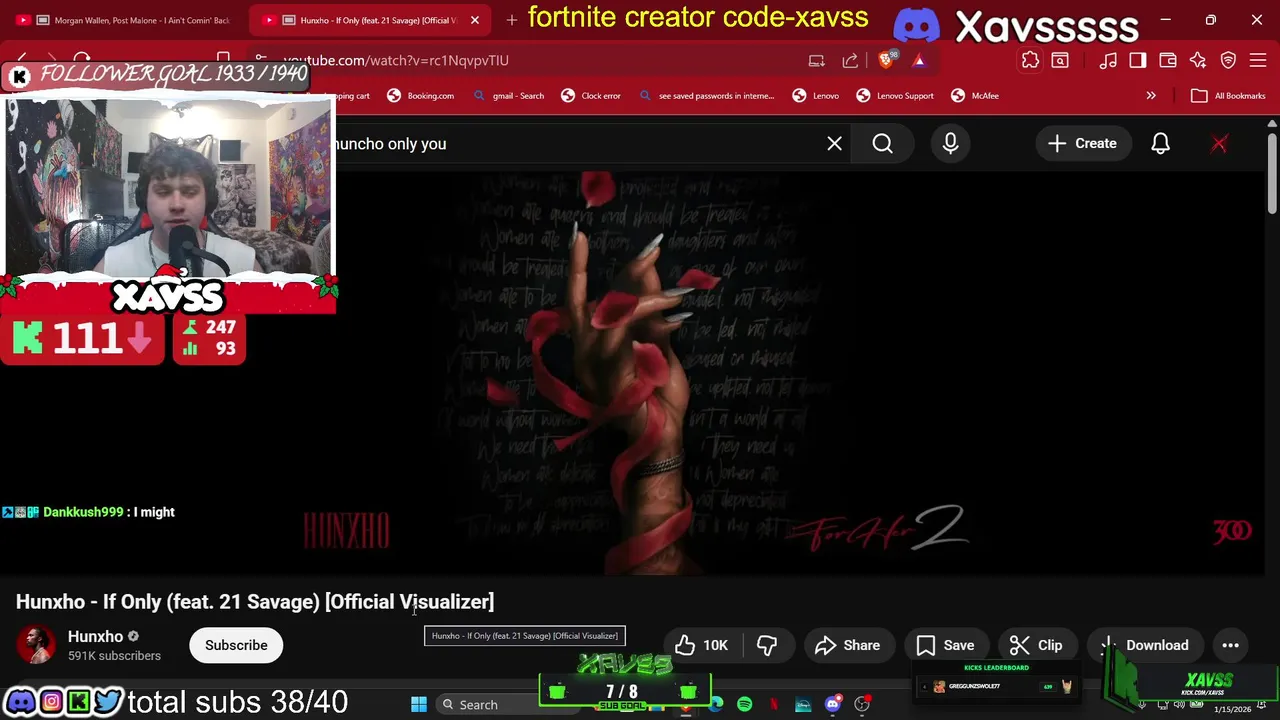Viewport: 1280px width, 720px height.
Task: Open Brave Shields lion icon
Action: [x=886, y=61]
